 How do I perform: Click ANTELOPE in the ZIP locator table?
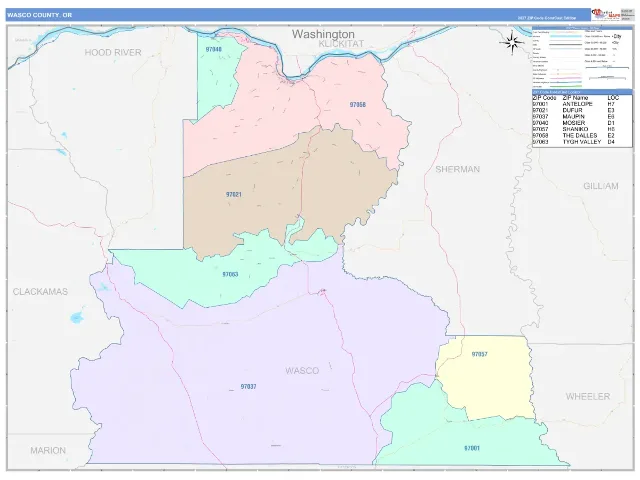577,104
